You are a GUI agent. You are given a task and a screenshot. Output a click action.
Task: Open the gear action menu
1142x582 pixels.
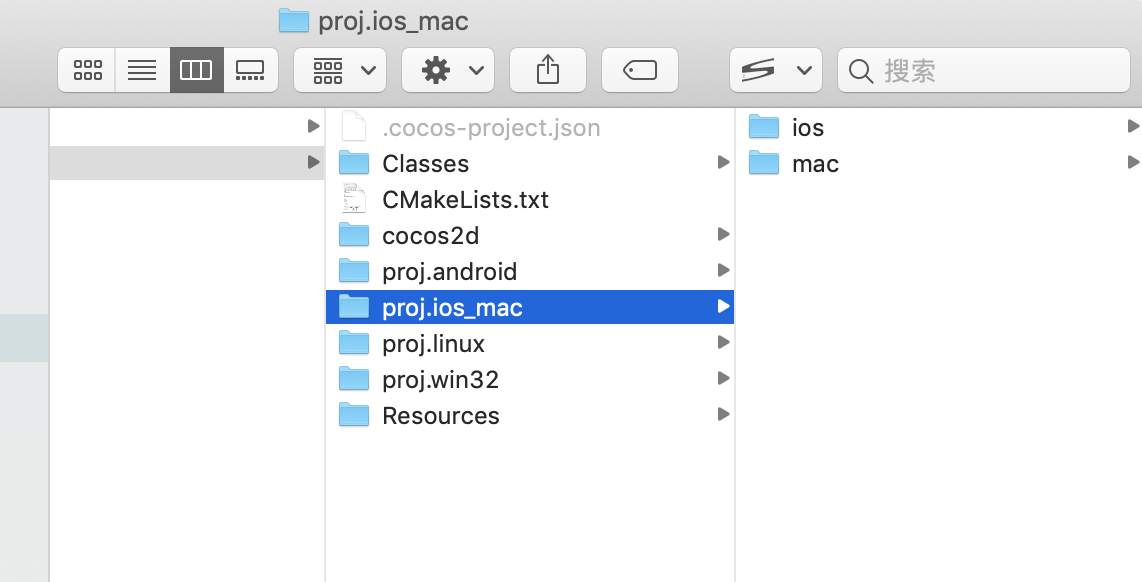[447, 70]
